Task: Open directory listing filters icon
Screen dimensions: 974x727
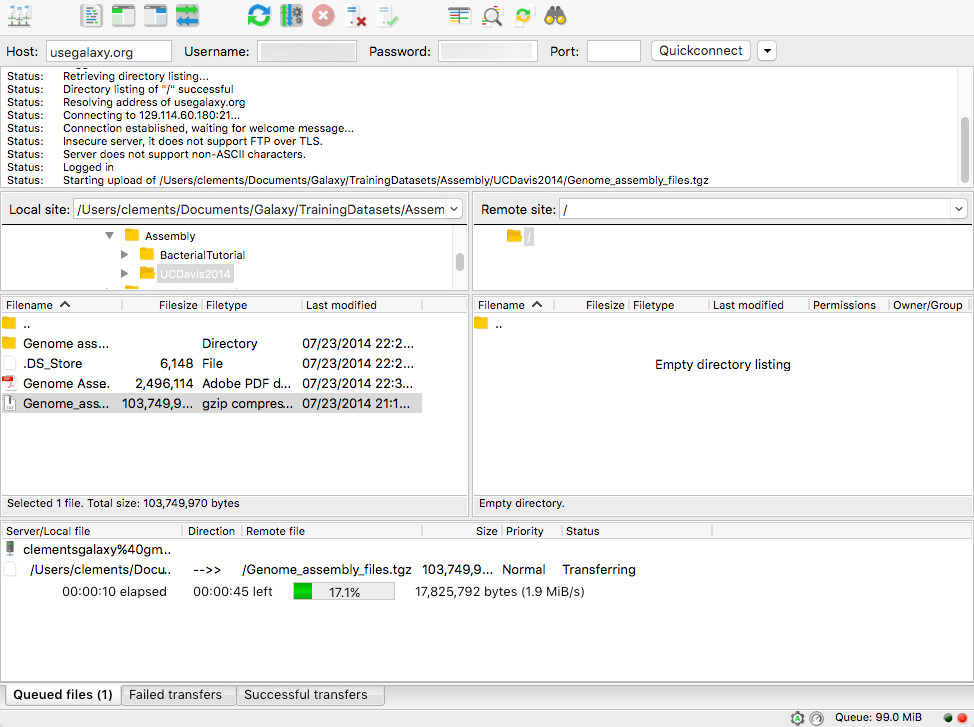Action: (459, 16)
